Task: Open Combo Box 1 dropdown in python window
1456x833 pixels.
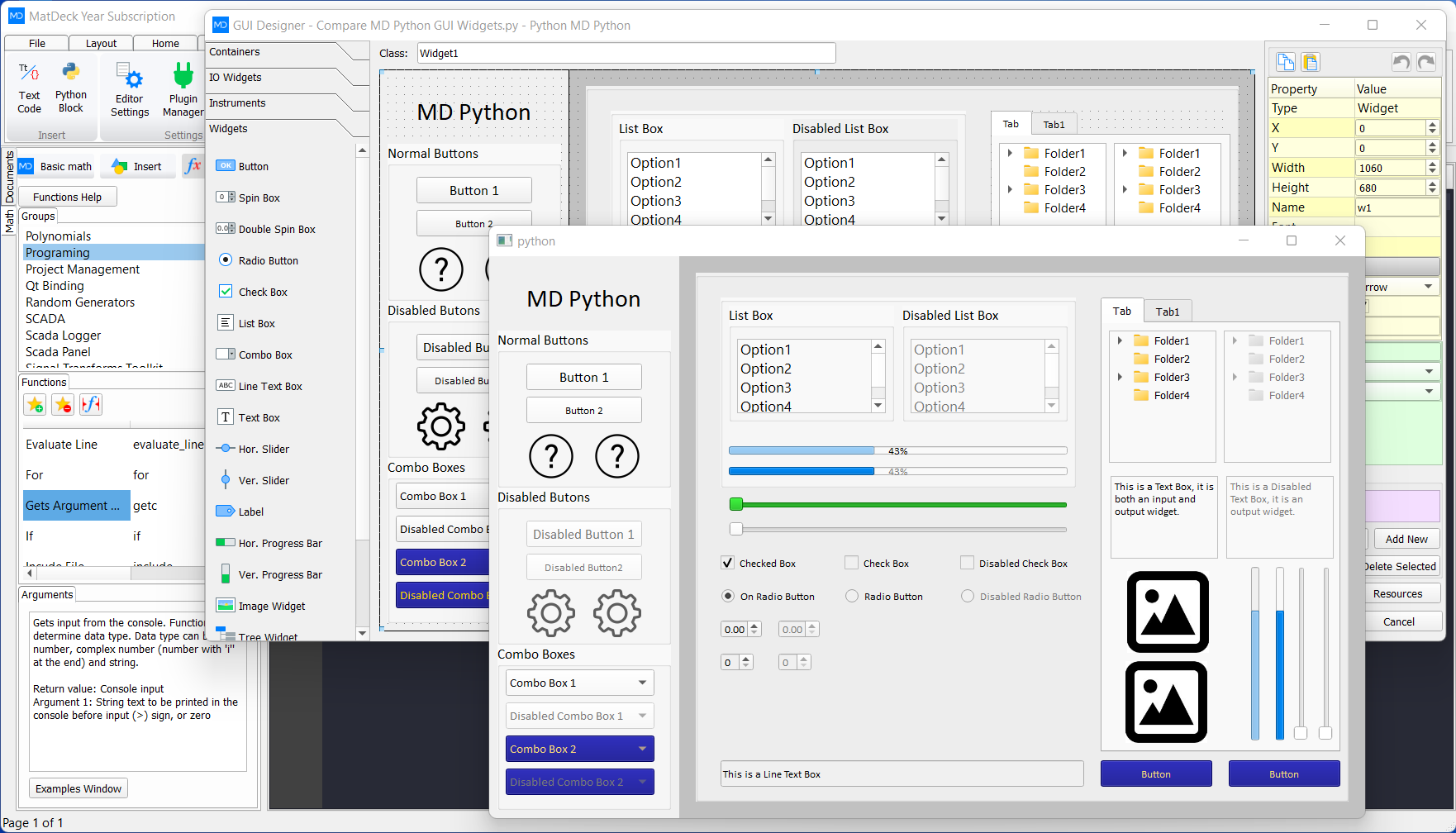Action: click(x=580, y=683)
